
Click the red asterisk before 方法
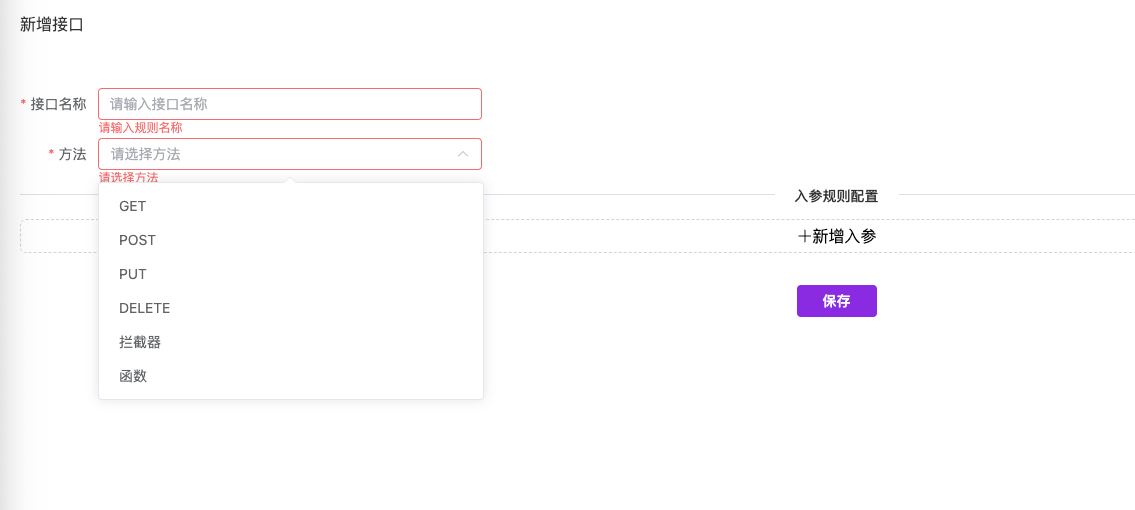click(51, 154)
